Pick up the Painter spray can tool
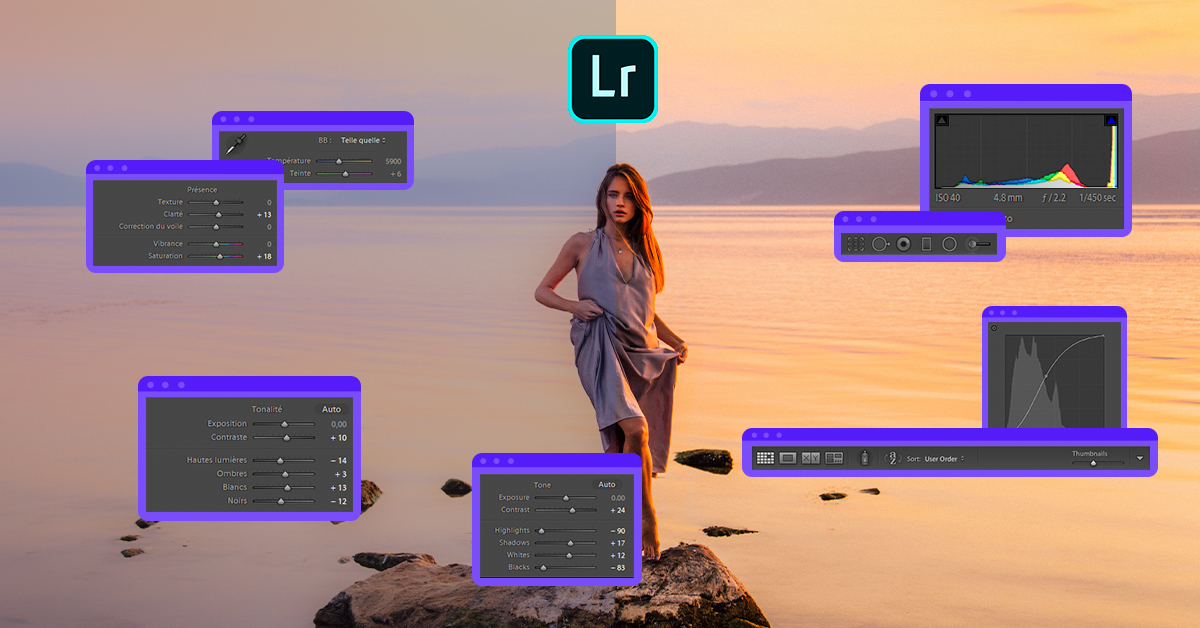The height and width of the screenshot is (628, 1200). coord(864,458)
